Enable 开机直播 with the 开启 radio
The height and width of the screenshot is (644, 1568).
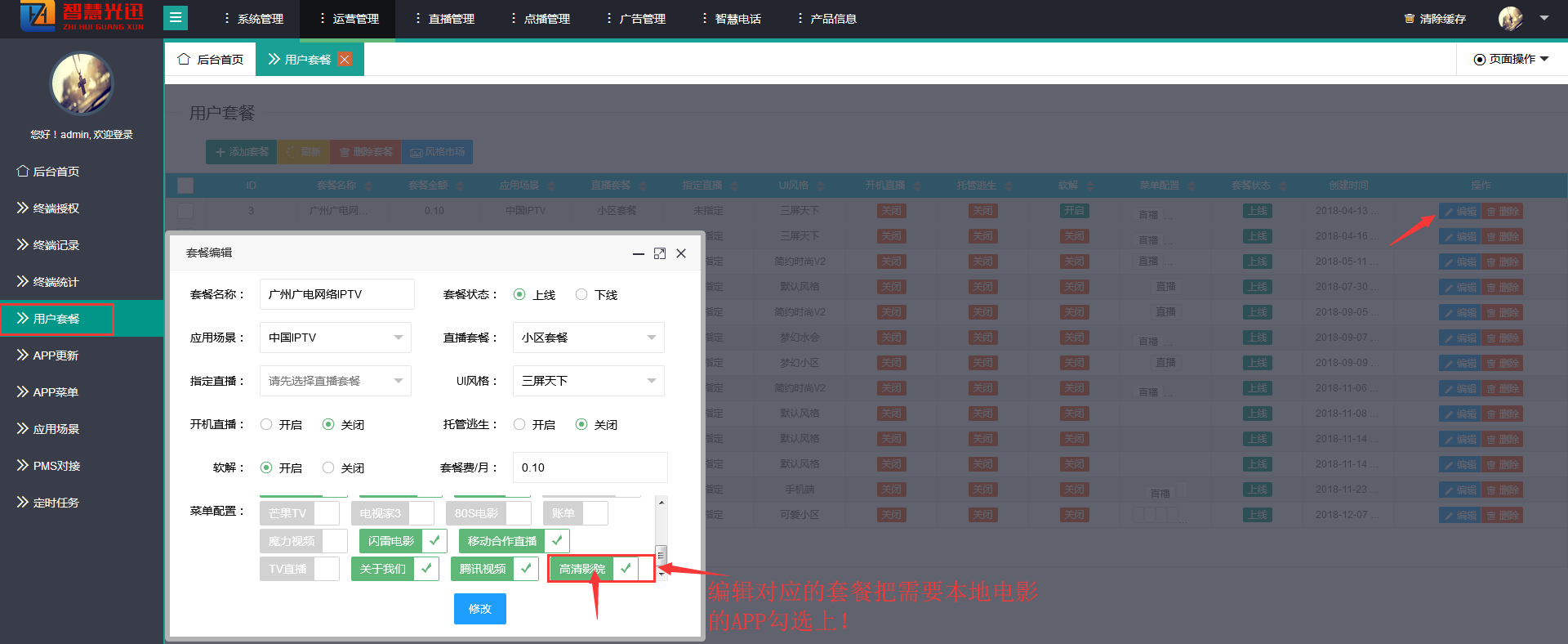[x=266, y=424]
